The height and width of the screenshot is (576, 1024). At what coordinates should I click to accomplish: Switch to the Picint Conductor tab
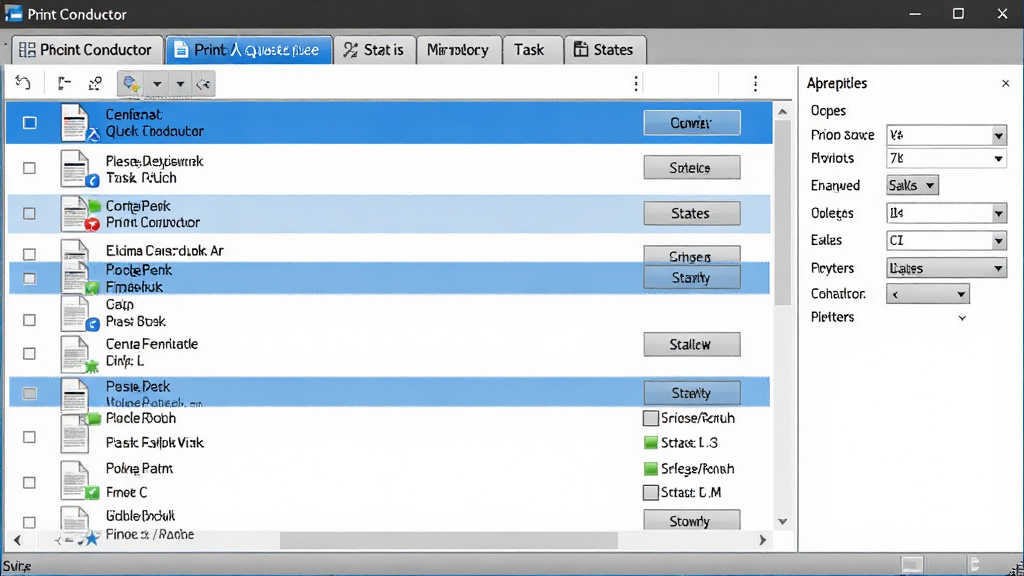pos(86,50)
